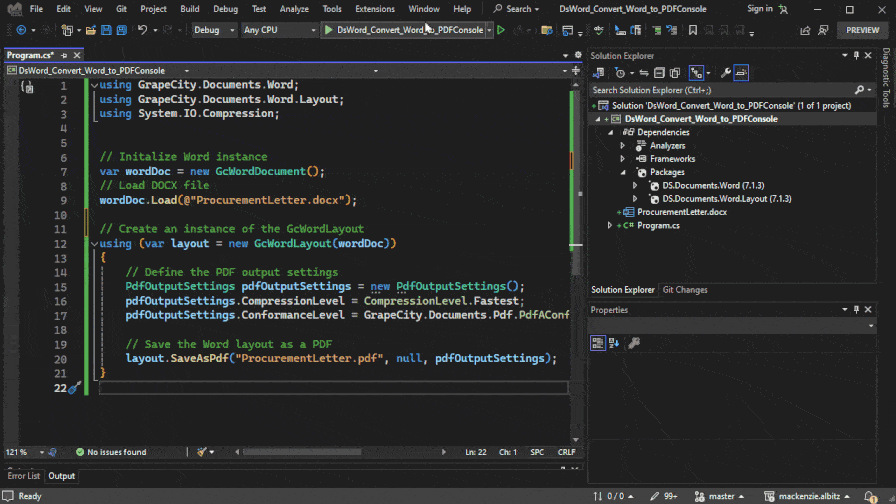The image size is (896, 504).
Task: Click Start Without Debugging hollow play icon
Action: coord(501,30)
